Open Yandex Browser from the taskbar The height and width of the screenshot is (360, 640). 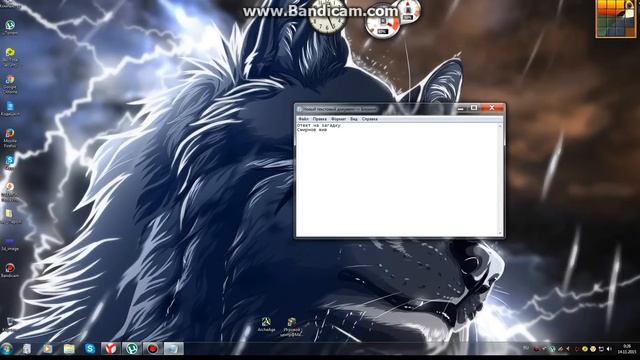pyautogui.click(x=111, y=349)
